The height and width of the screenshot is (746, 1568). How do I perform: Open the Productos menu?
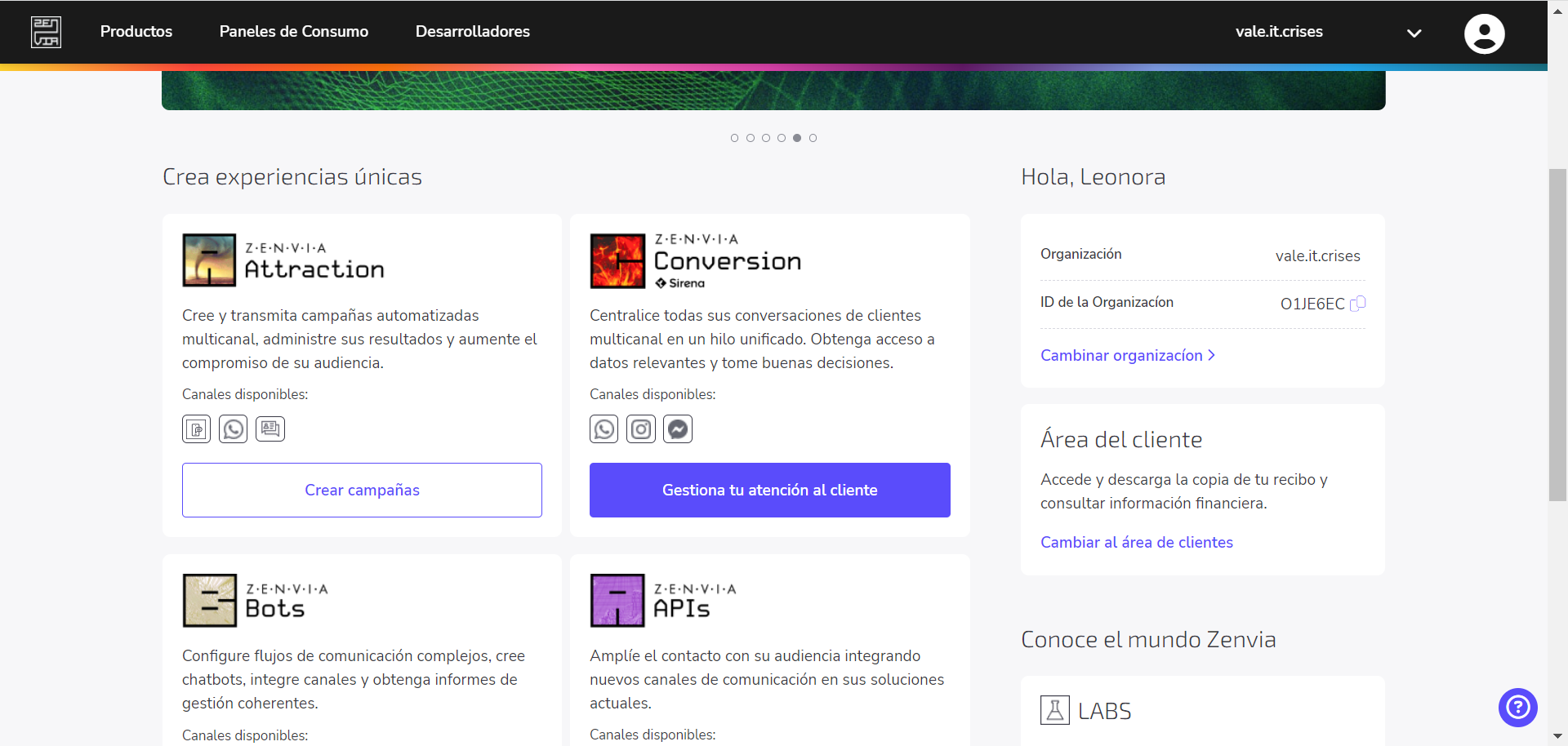click(136, 31)
